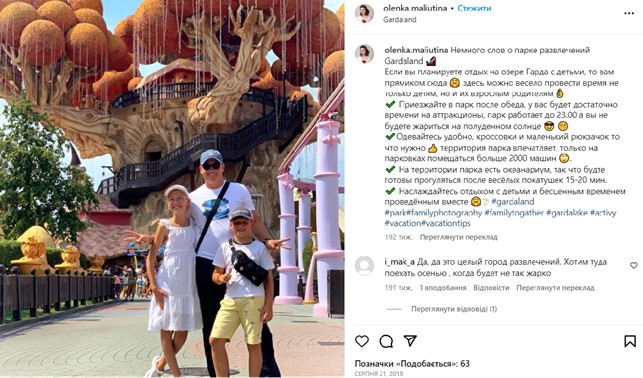Save the post with bookmark icon

(630, 341)
